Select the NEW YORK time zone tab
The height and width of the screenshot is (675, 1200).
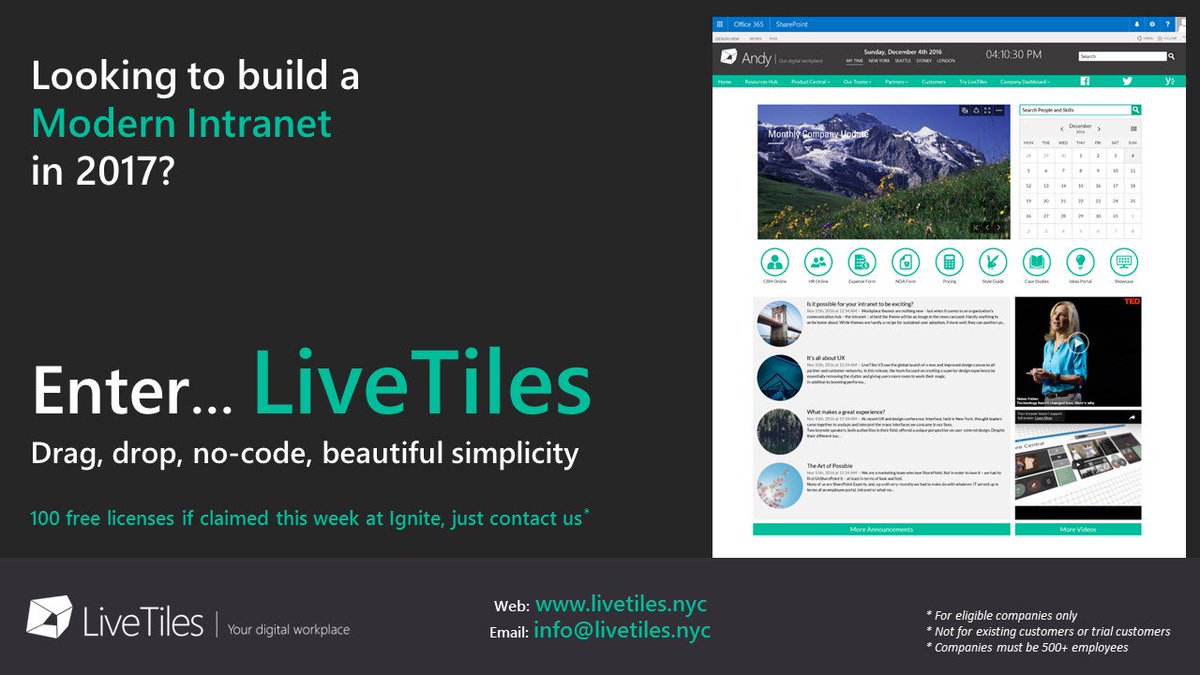tap(879, 60)
